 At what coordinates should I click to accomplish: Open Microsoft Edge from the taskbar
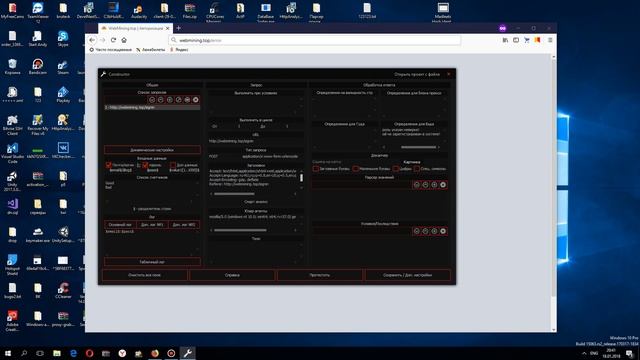pyautogui.click(x=73, y=353)
